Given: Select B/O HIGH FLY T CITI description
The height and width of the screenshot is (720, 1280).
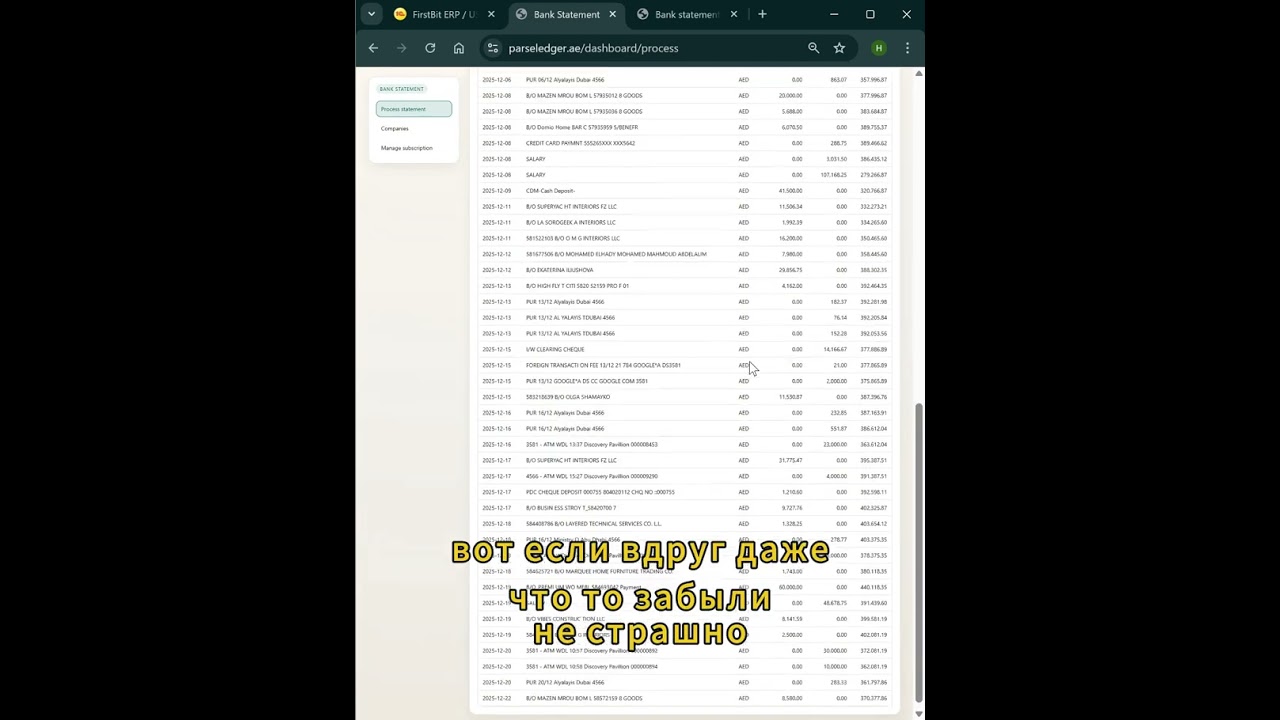Looking at the screenshot, I should pos(577,286).
